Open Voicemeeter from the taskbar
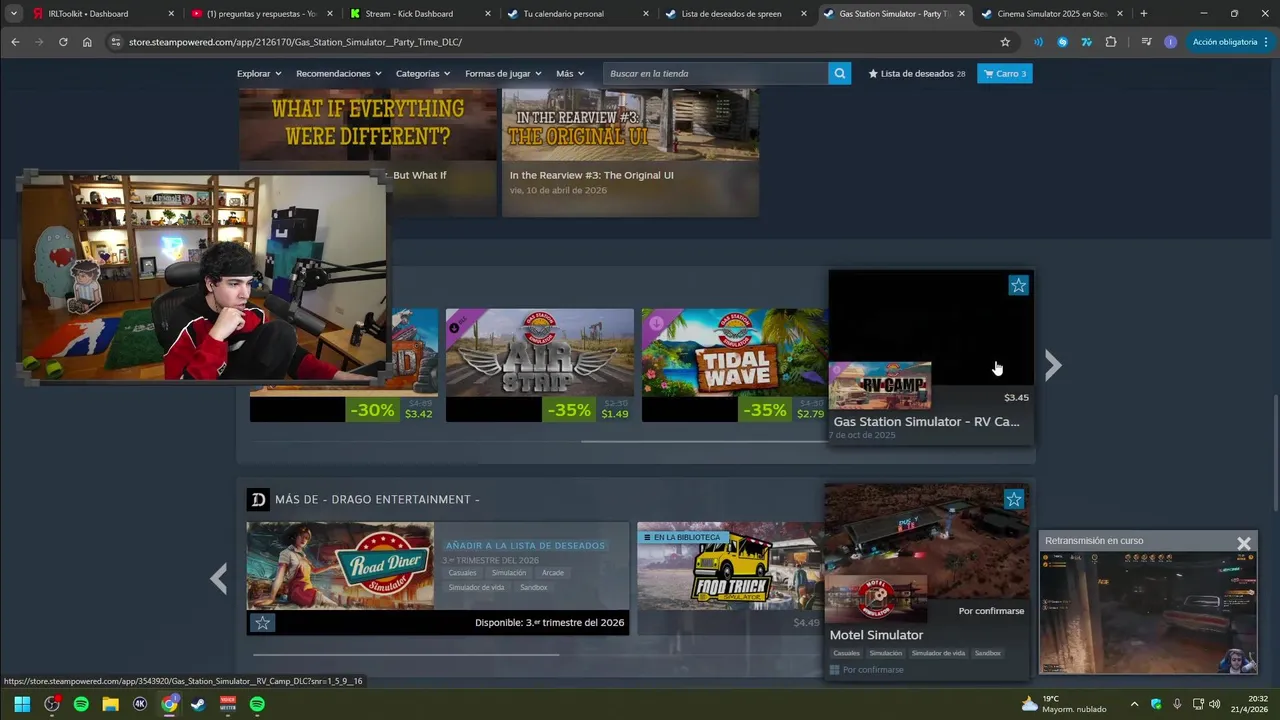The width and height of the screenshot is (1280, 720). [227, 704]
